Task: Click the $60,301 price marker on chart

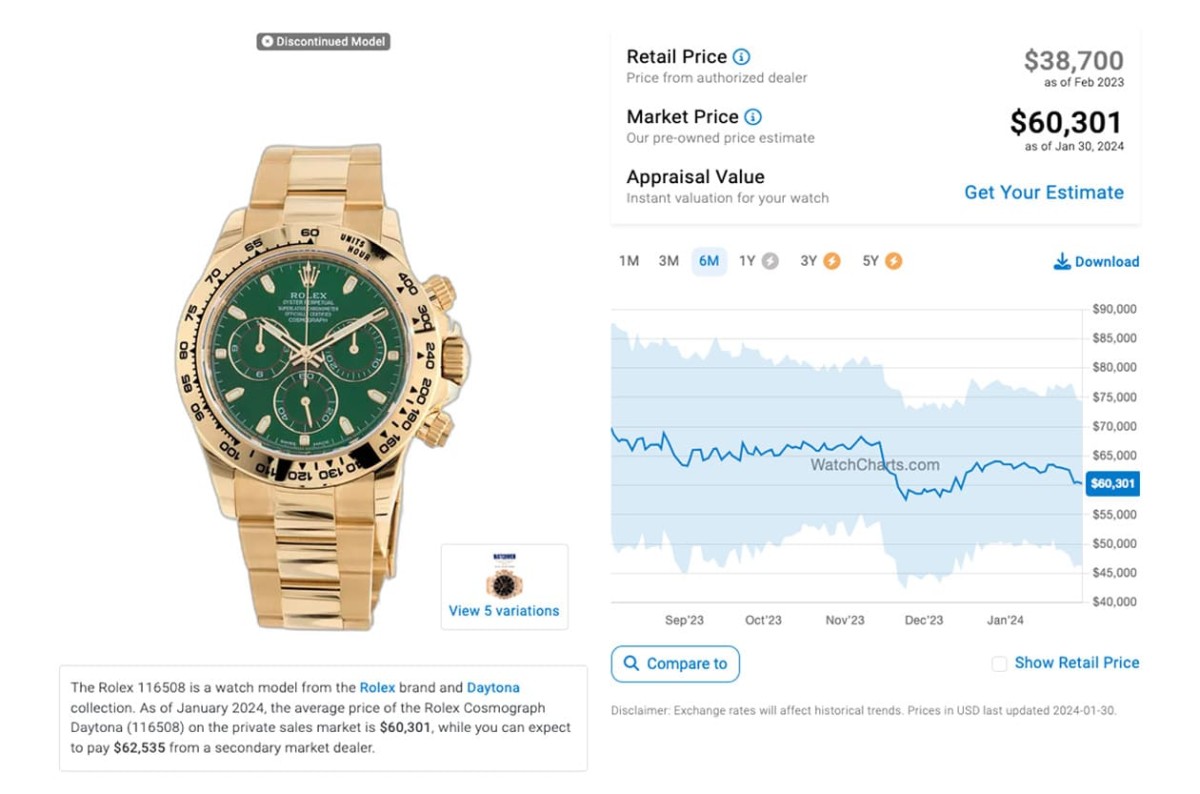Action: click(x=1112, y=484)
